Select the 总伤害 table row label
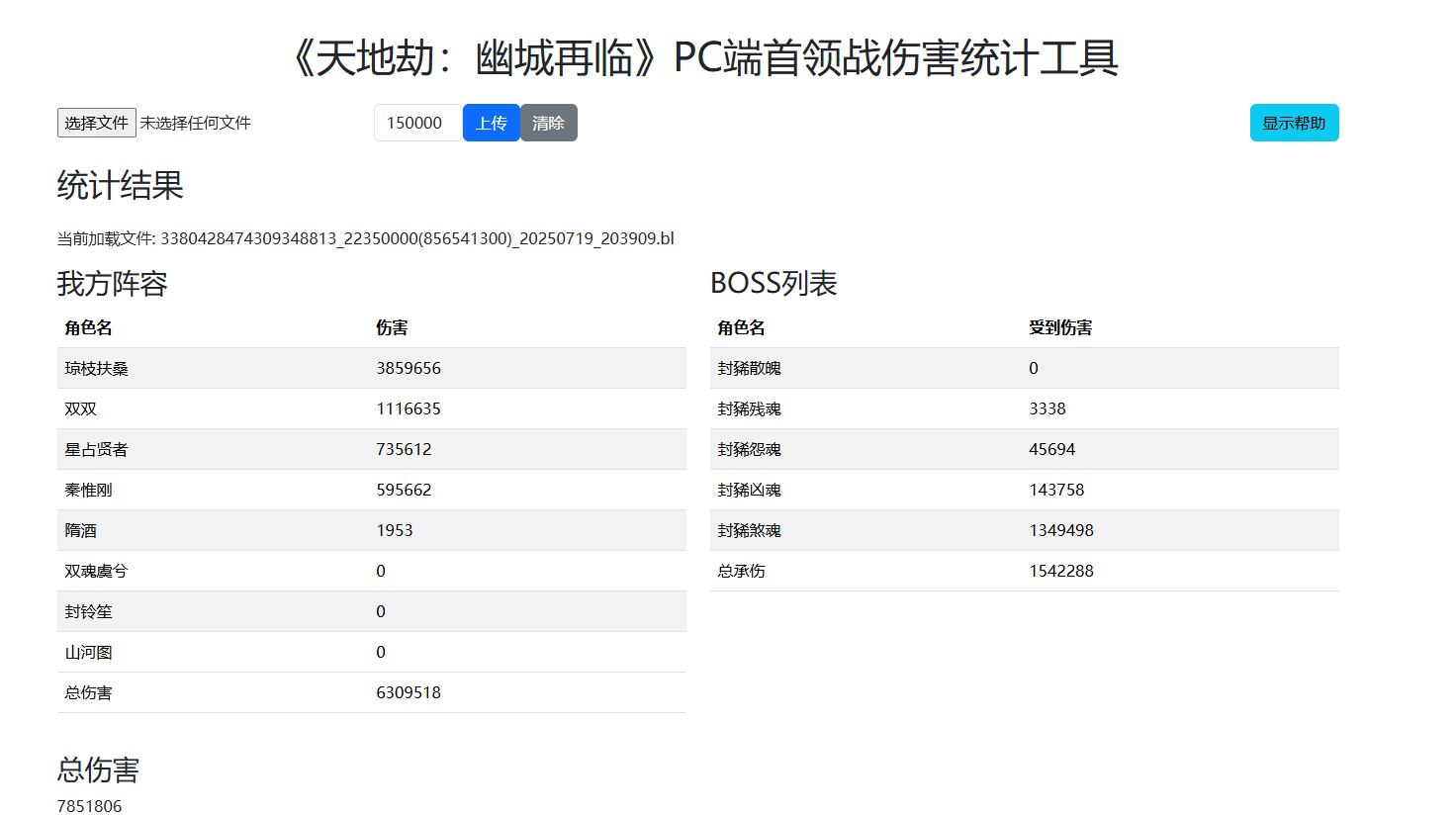Image resolution: width=1456 pixels, height=816 pixels. coord(89,692)
